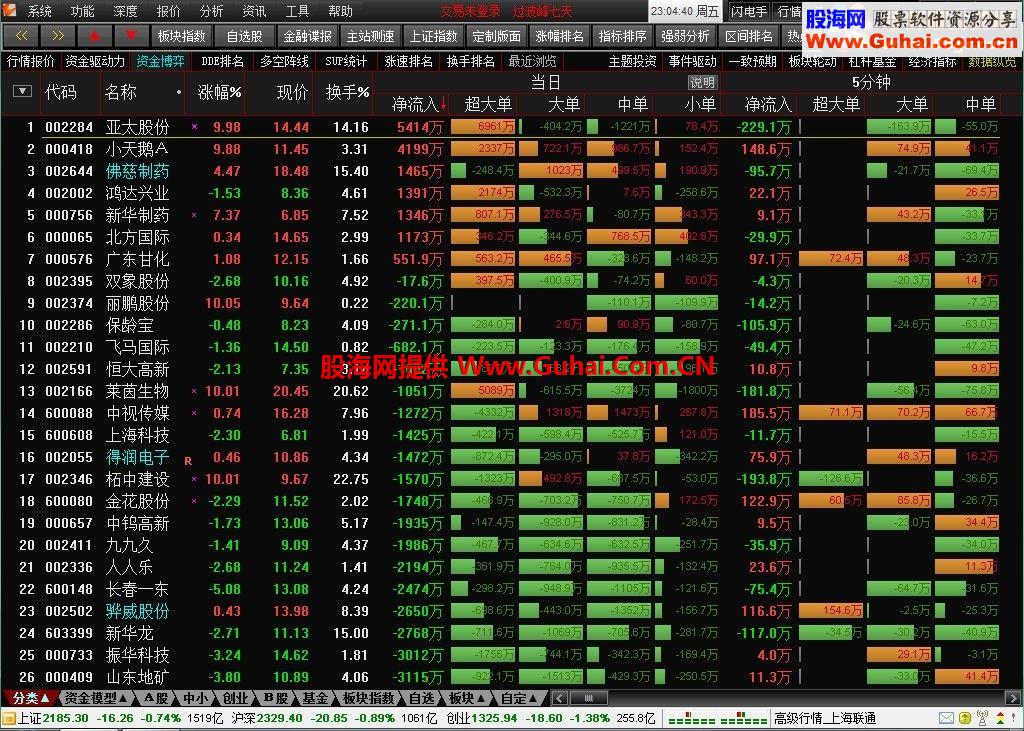1024x731 pixels.
Task: Click the 定制版面 toolbar button
Action: pos(496,36)
